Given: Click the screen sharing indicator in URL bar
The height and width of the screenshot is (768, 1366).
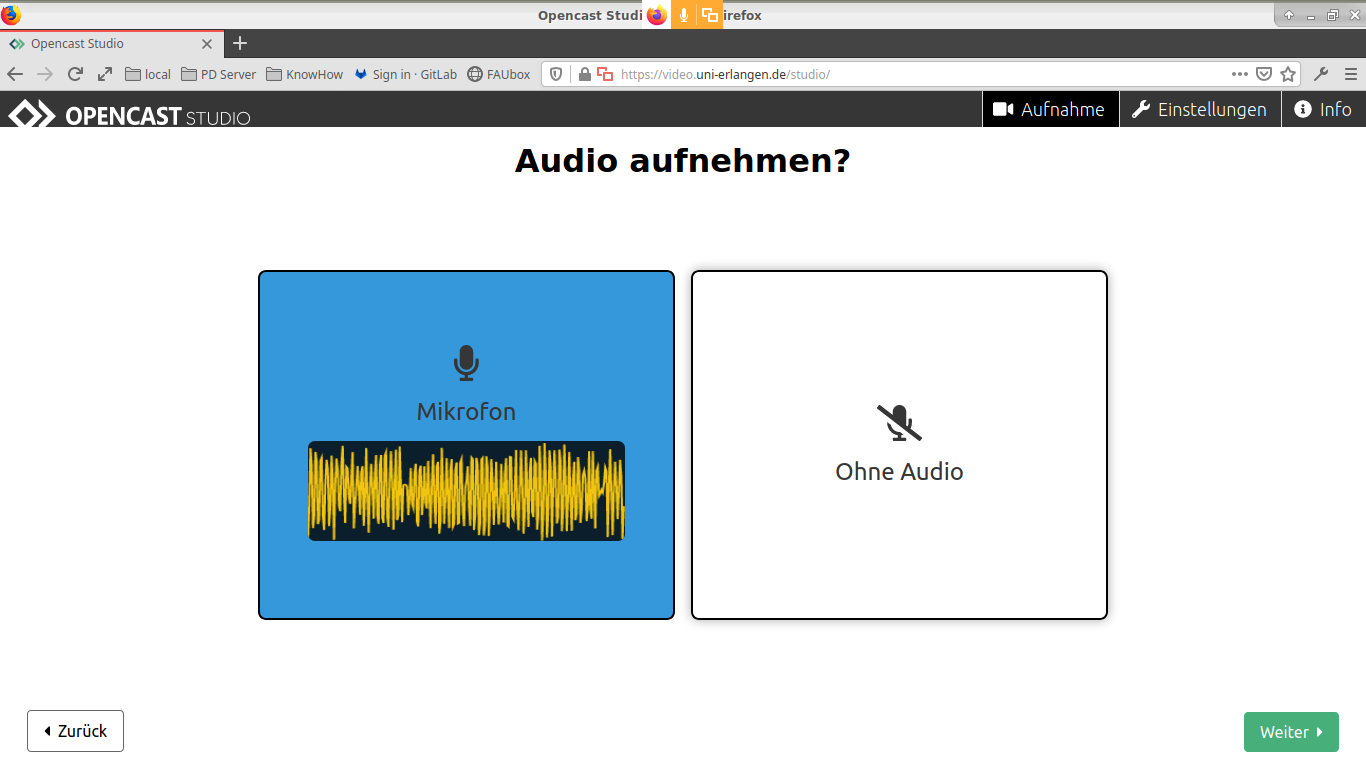Looking at the screenshot, I should [605, 74].
